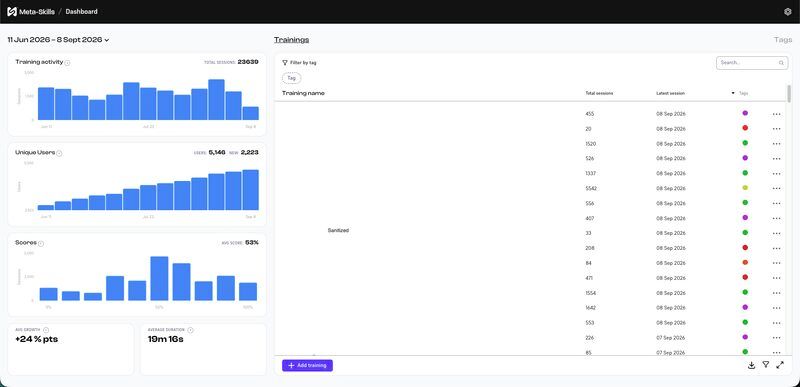Expand the trainings table to fullscreen
Image resolution: width=800 pixels, height=387 pixels.
click(x=780, y=365)
